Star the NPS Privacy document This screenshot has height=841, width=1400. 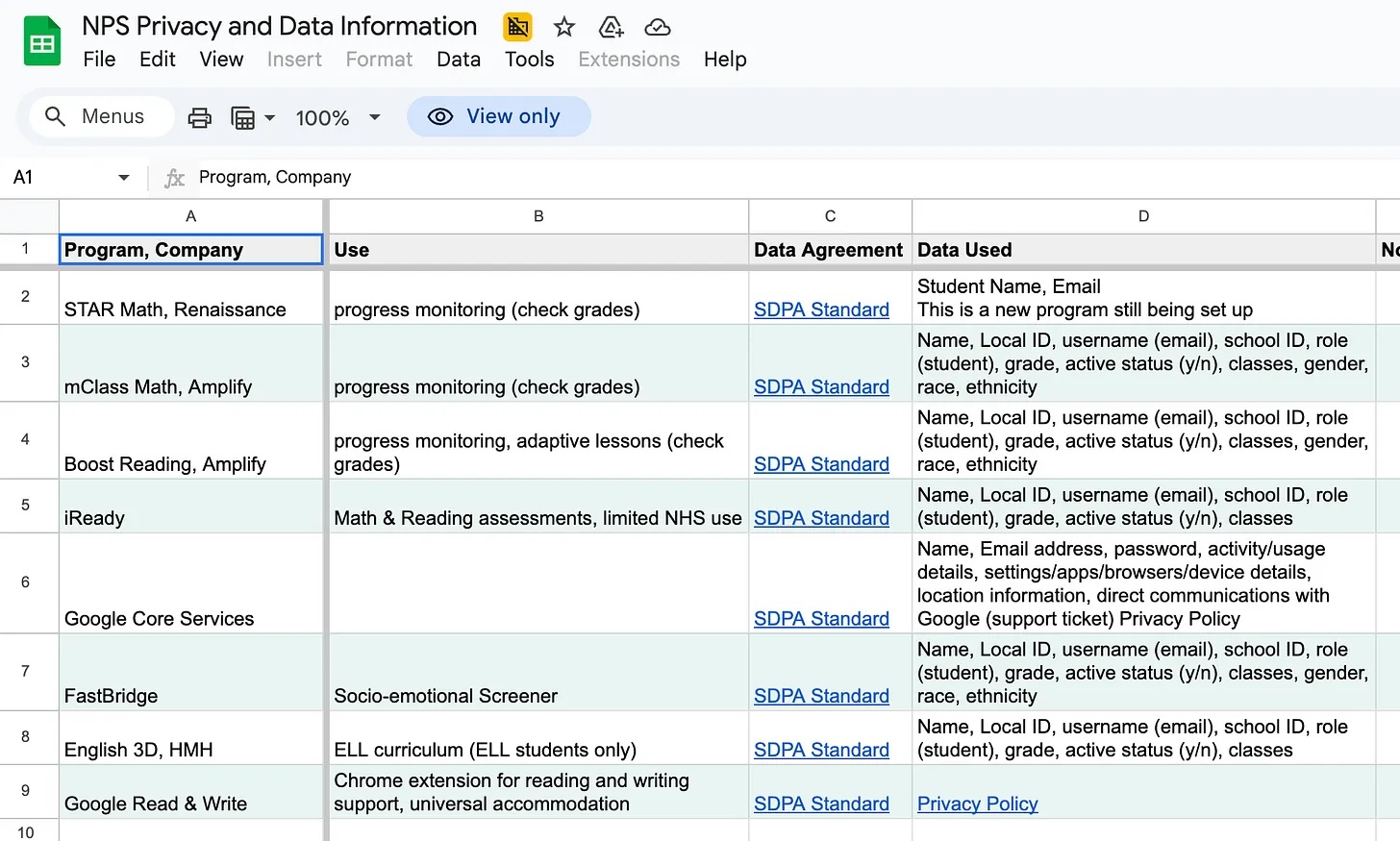564,27
